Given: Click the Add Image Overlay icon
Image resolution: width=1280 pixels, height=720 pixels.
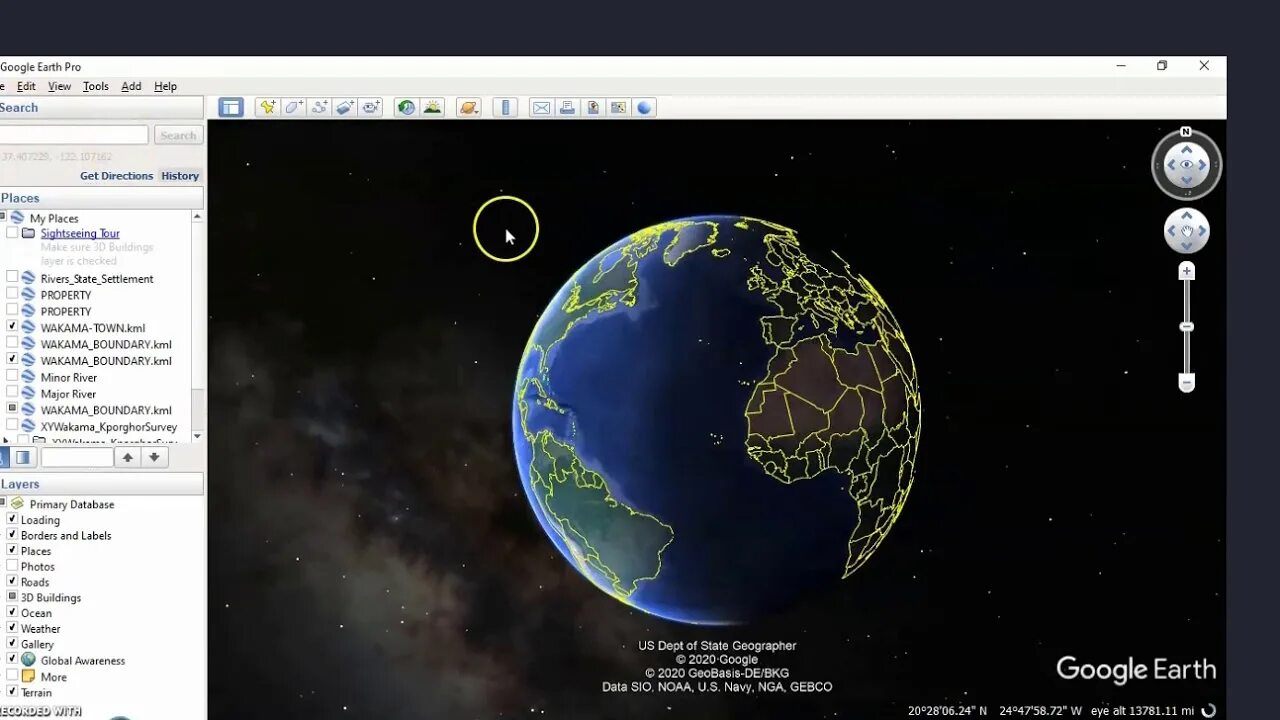Looking at the screenshot, I should point(345,108).
